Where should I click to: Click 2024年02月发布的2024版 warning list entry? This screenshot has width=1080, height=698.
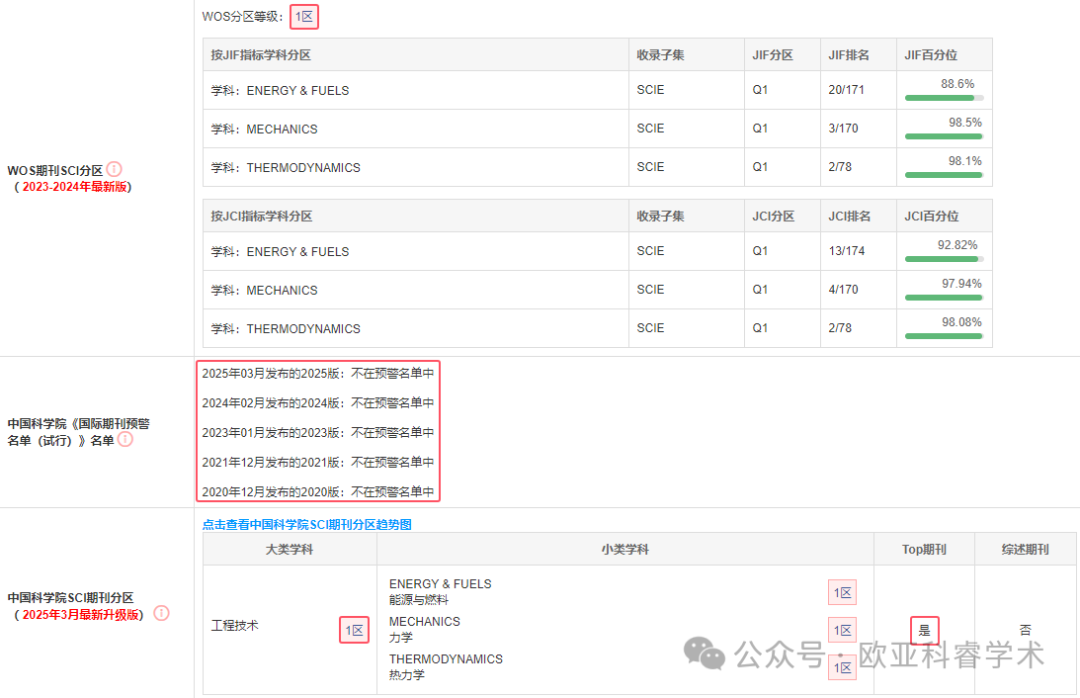pos(318,403)
